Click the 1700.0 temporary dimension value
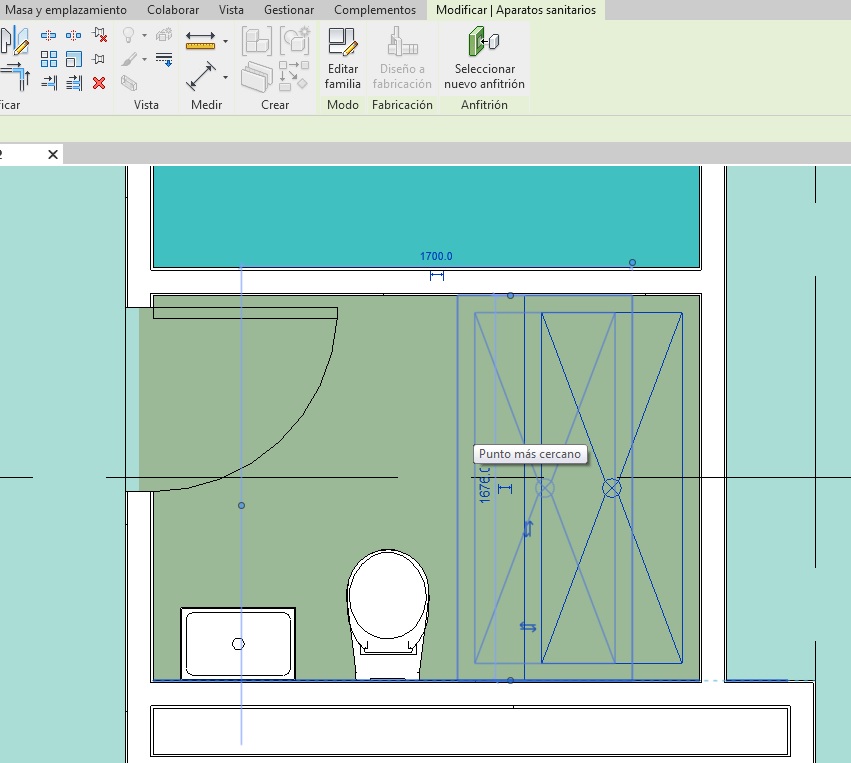 tap(436, 257)
